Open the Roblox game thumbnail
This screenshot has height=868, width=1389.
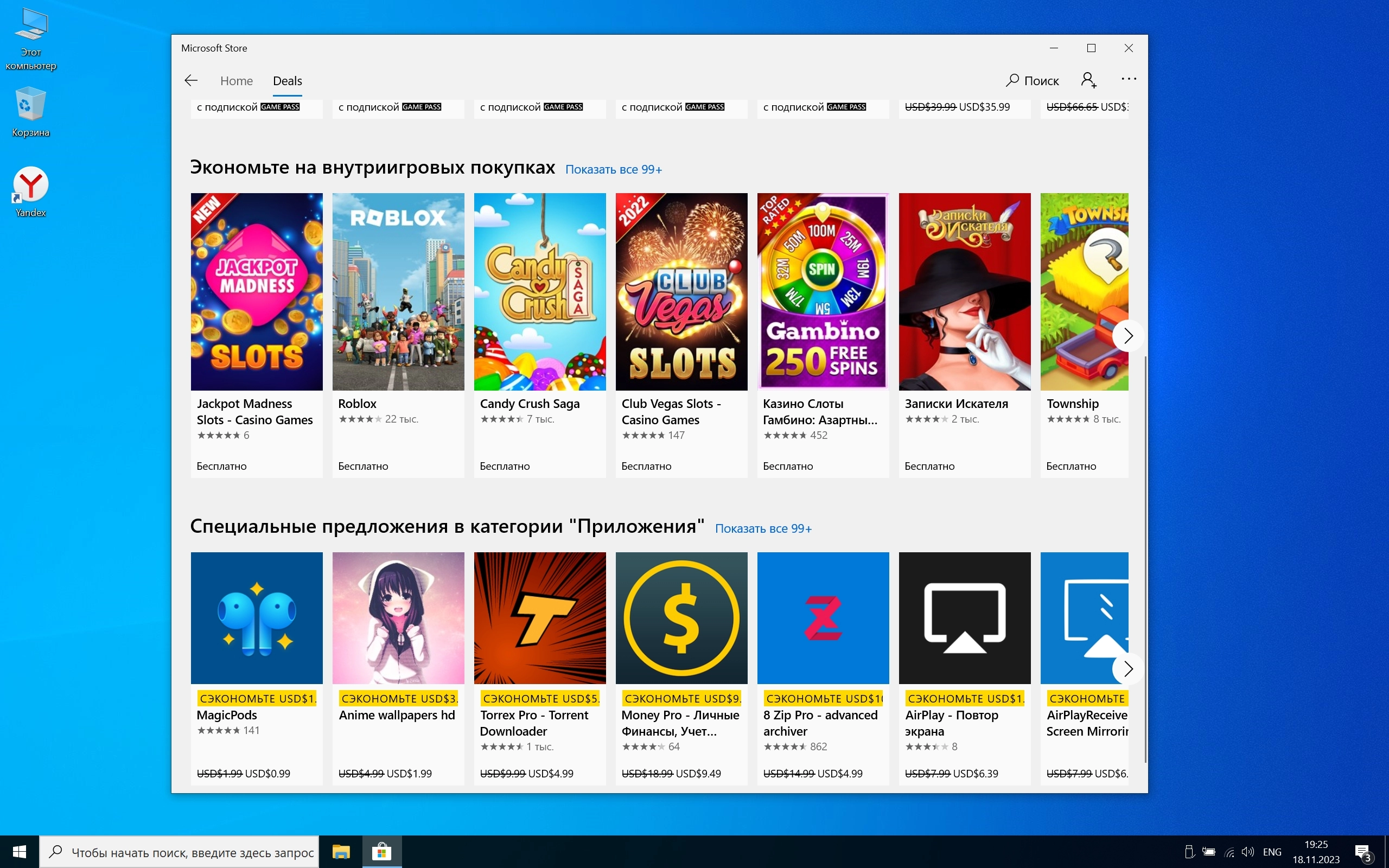pos(398,292)
